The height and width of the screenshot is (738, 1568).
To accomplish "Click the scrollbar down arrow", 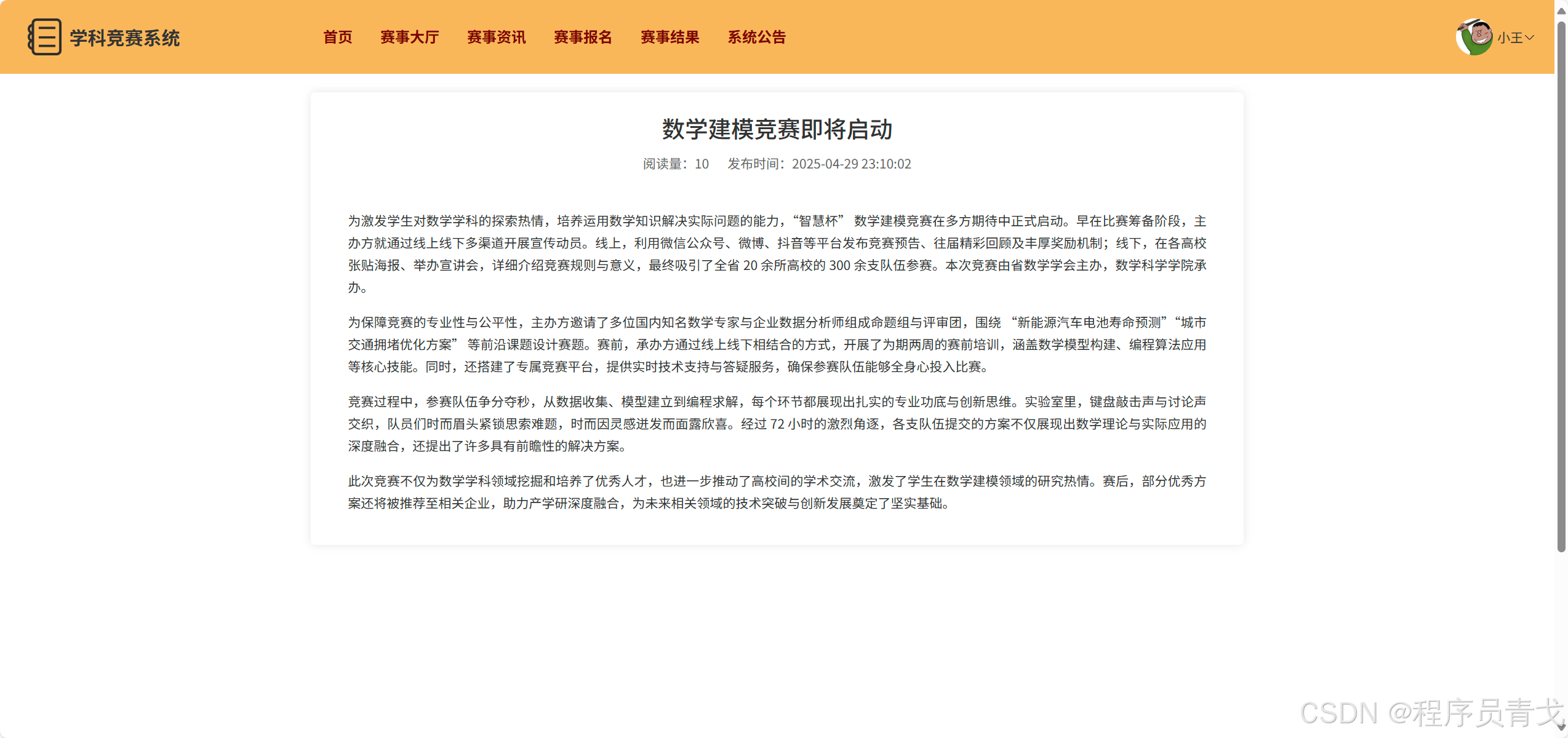I will 1561,729.
